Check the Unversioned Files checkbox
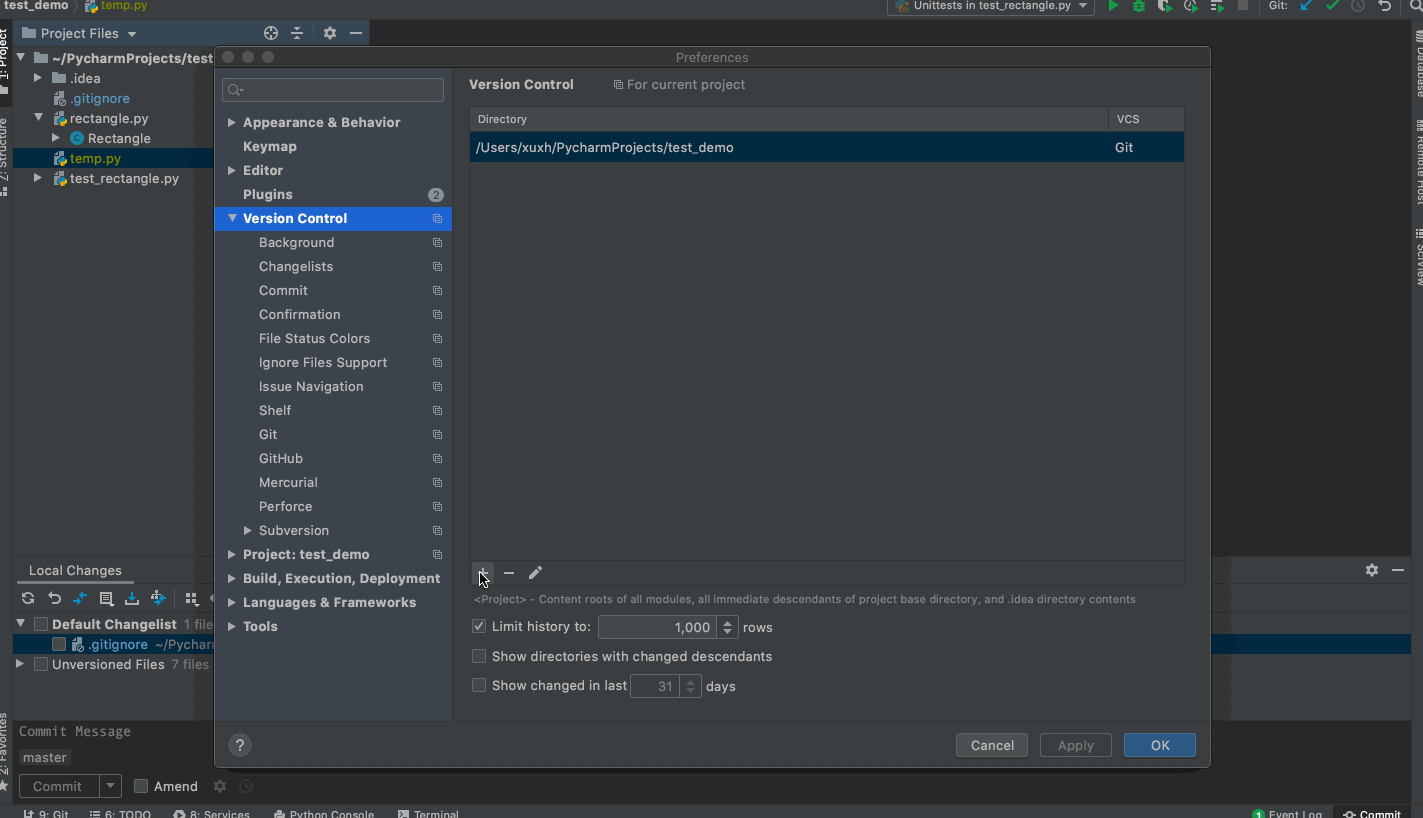 pos(41,664)
